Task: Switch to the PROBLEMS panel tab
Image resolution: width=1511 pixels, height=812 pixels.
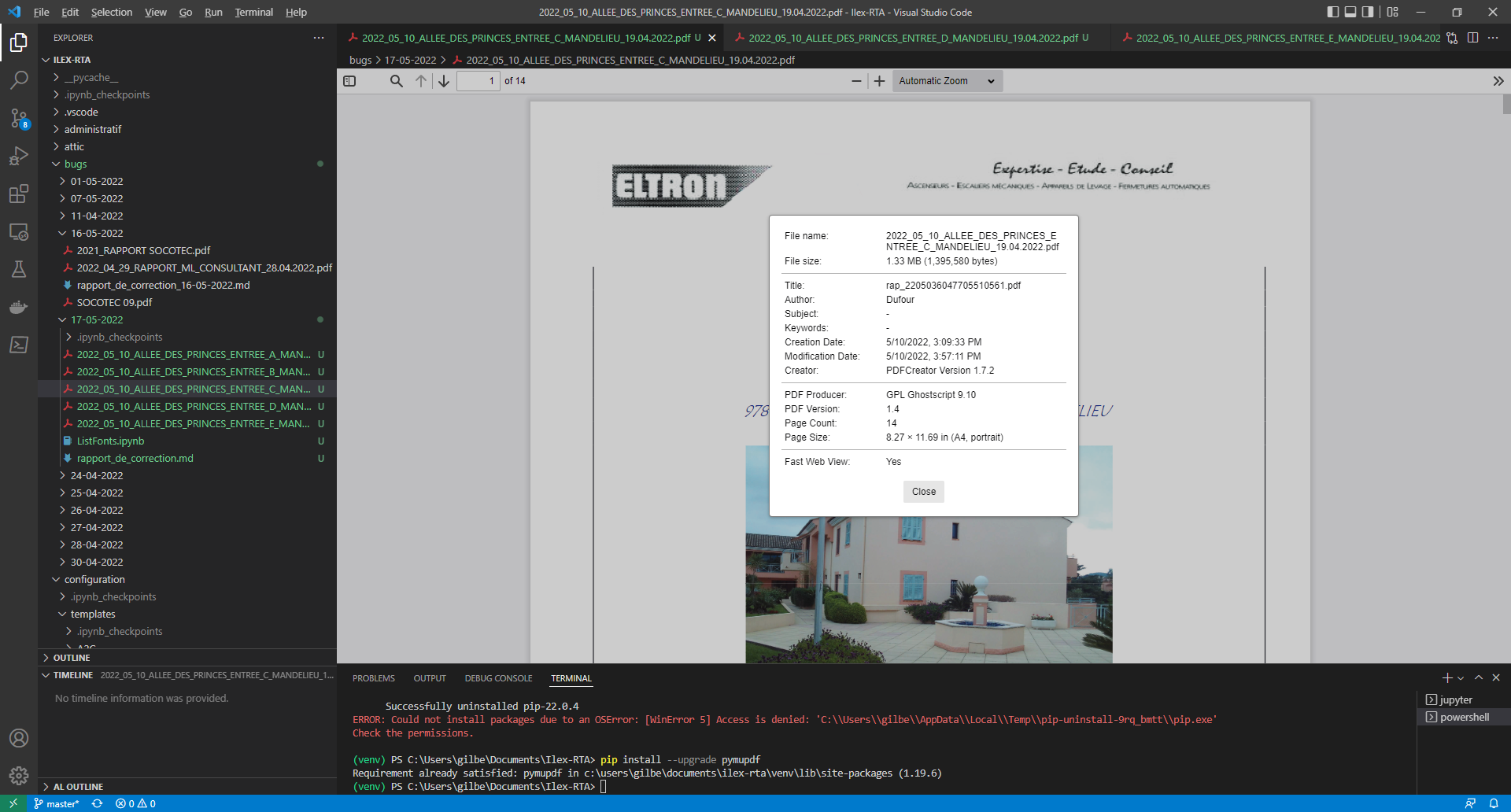Action: [374, 678]
